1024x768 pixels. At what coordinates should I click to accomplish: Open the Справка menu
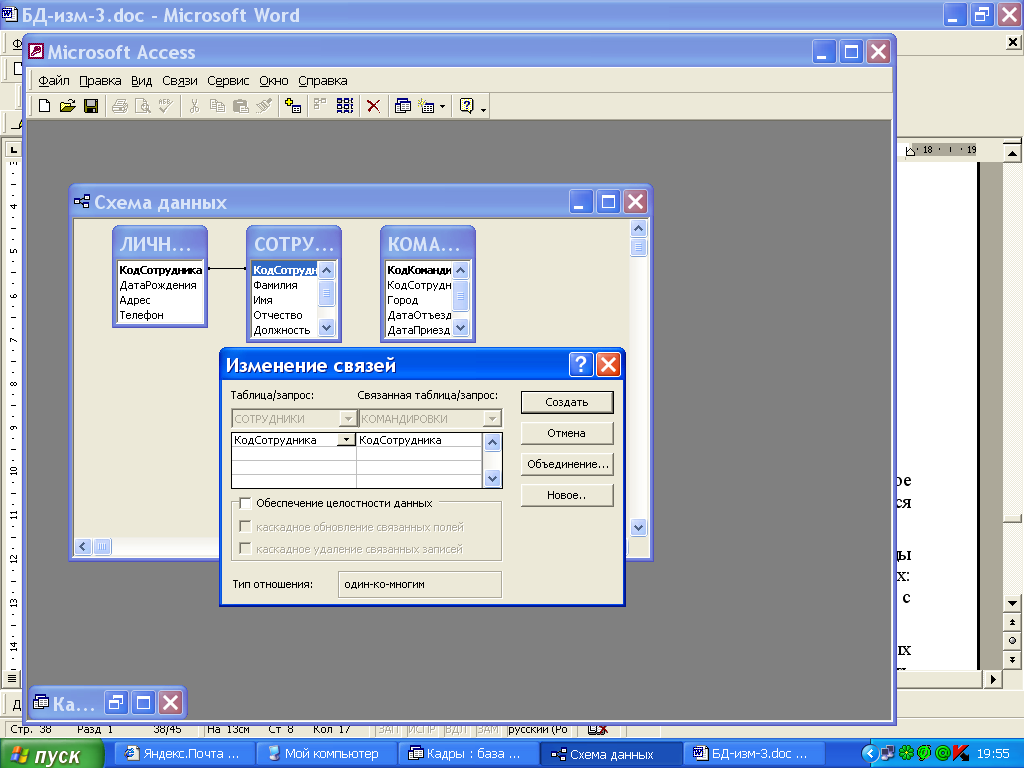coord(323,81)
